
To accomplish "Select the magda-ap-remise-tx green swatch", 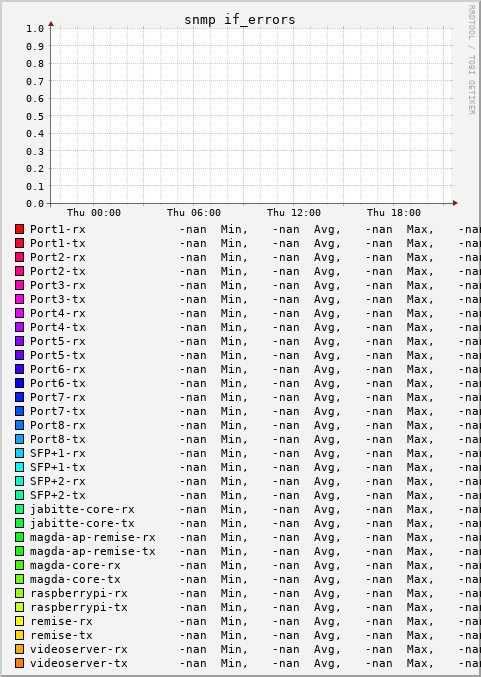I will click(x=19, y=551).
